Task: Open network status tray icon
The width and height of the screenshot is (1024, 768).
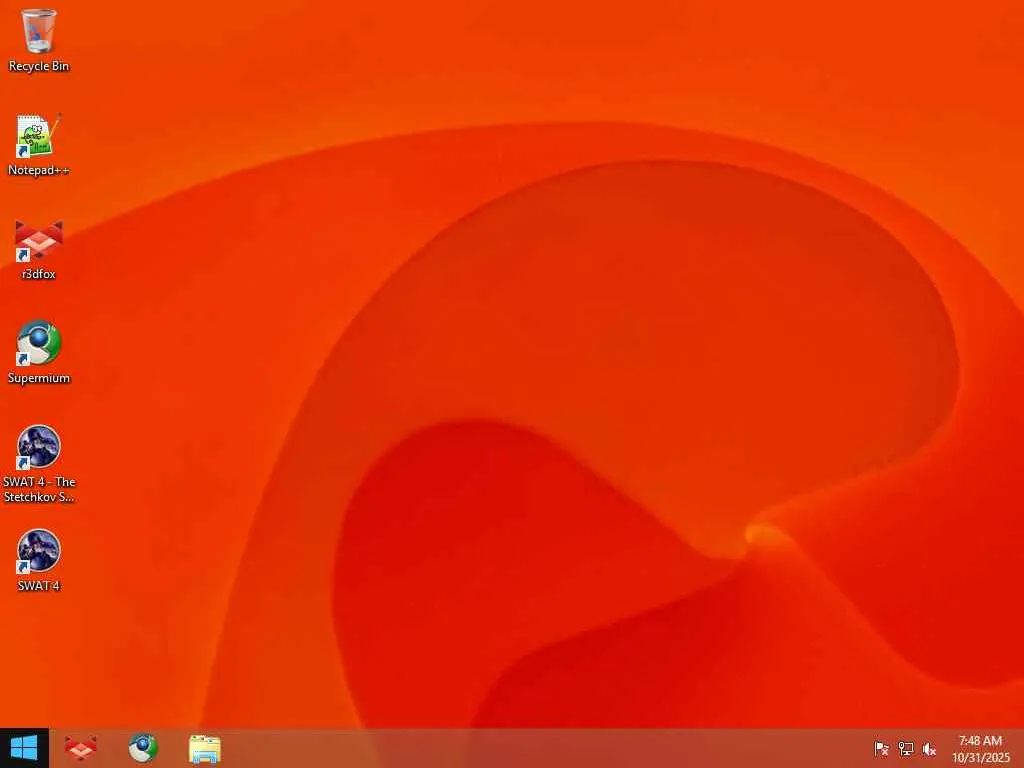Action: 905,749
